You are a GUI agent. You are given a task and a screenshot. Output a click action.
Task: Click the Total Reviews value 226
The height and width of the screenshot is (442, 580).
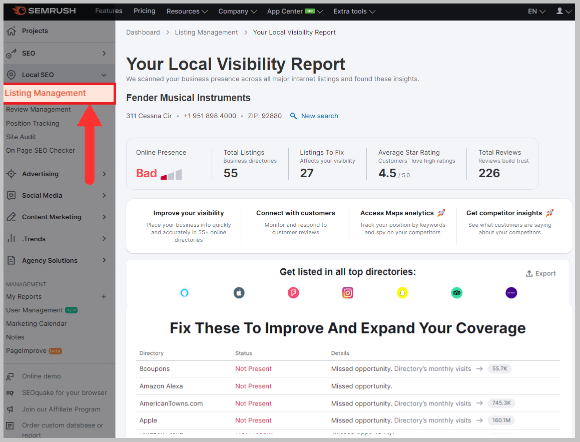(x=489, y=173)
